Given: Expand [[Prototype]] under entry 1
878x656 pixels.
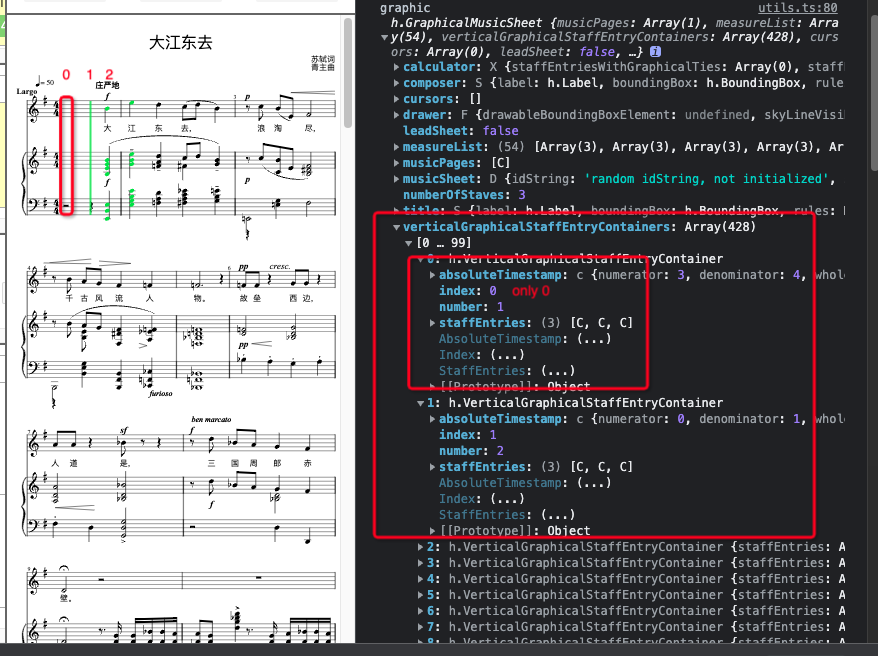Looking at the screenshot, I should (432, 531).
